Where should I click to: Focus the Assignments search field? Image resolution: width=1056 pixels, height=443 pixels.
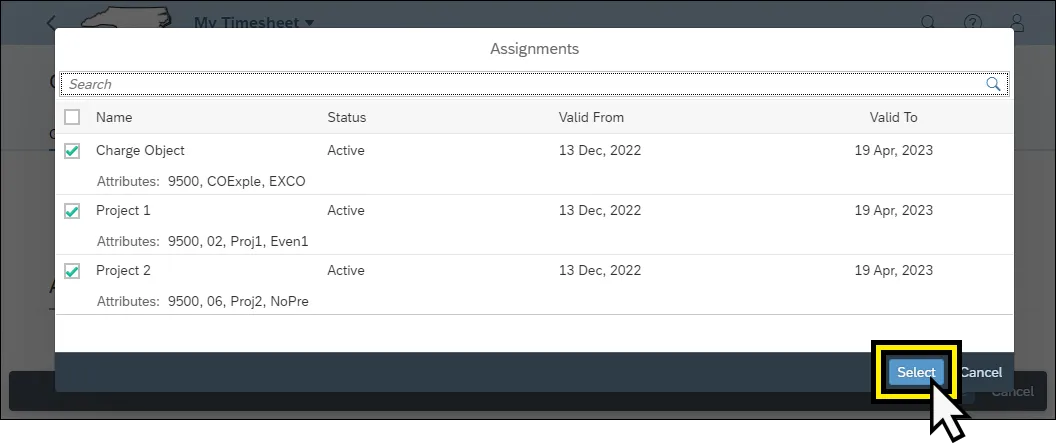pos(520,85)
